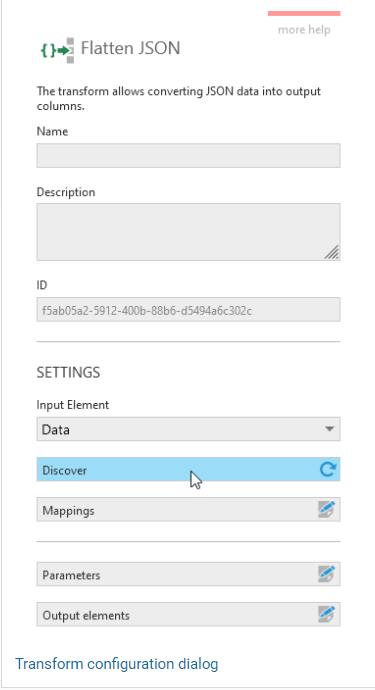Click the Description box resize grip

pyautogui.click(x=331, y=252)
